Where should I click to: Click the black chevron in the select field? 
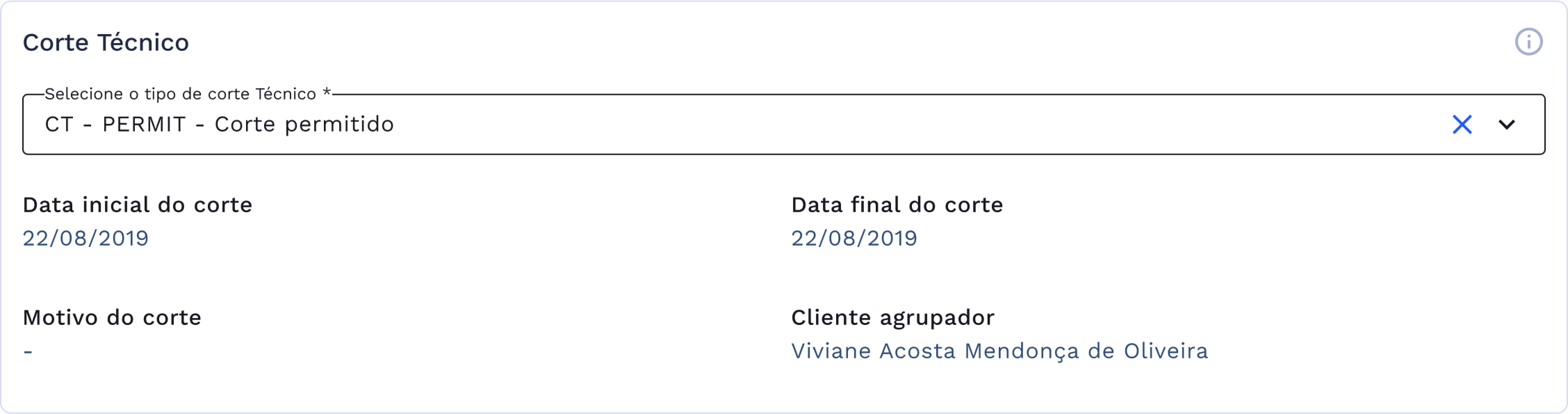(x=1506, y=125)
